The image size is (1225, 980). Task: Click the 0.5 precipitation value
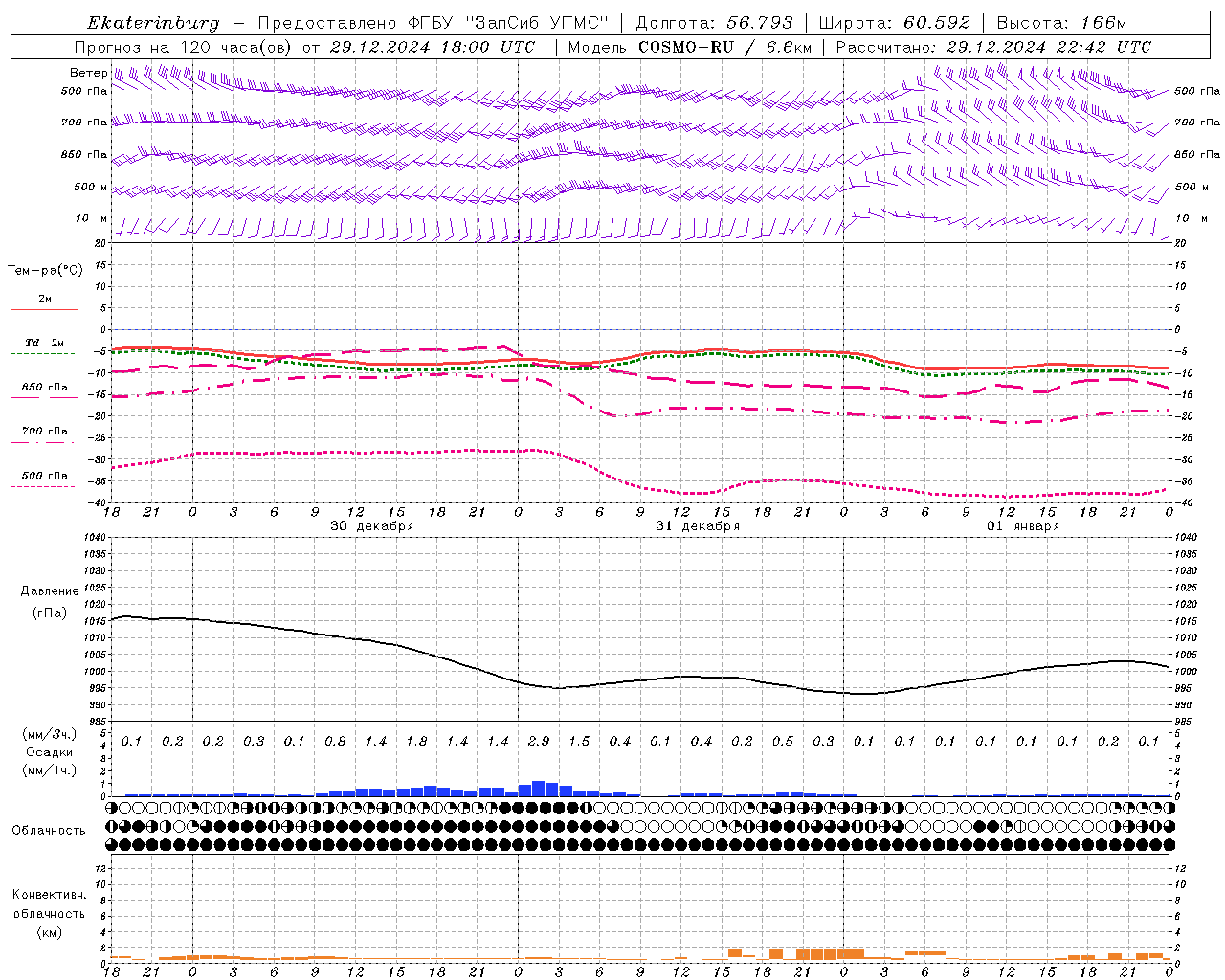coord(783,742)
